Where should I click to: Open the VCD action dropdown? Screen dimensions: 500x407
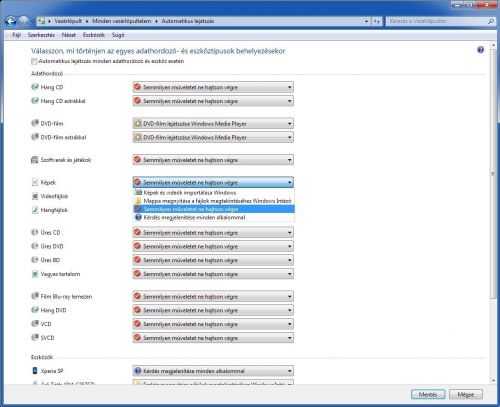point(213,324)
